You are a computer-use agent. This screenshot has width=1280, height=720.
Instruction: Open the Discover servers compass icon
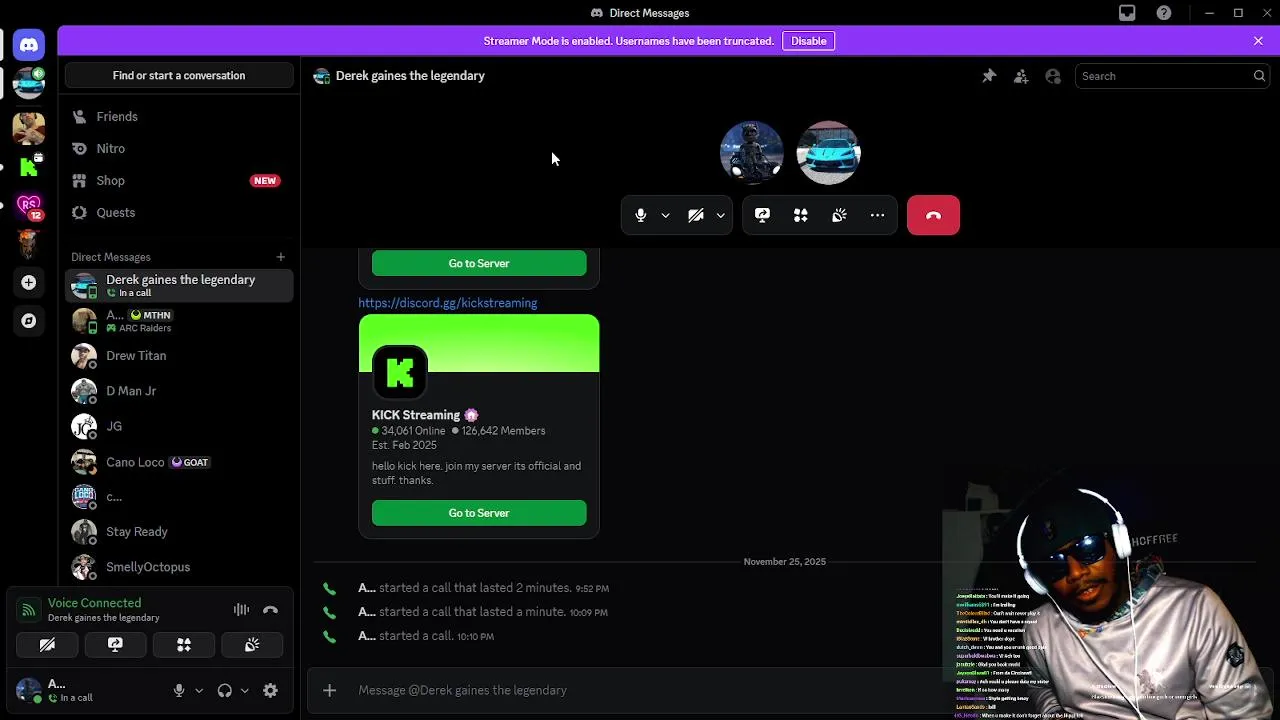(29, 321)
